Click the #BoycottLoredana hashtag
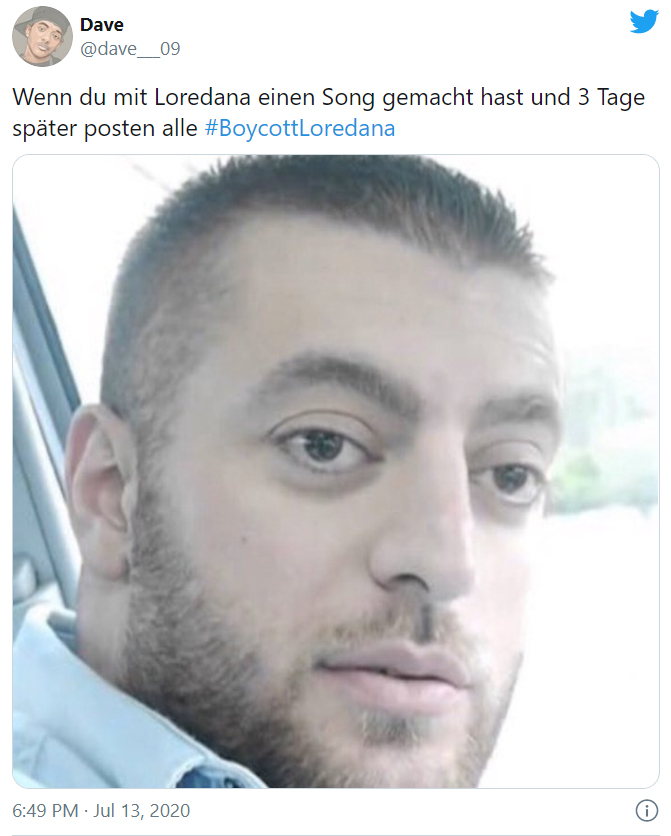This screenshot has width=671, height=836. pos(300,128)
